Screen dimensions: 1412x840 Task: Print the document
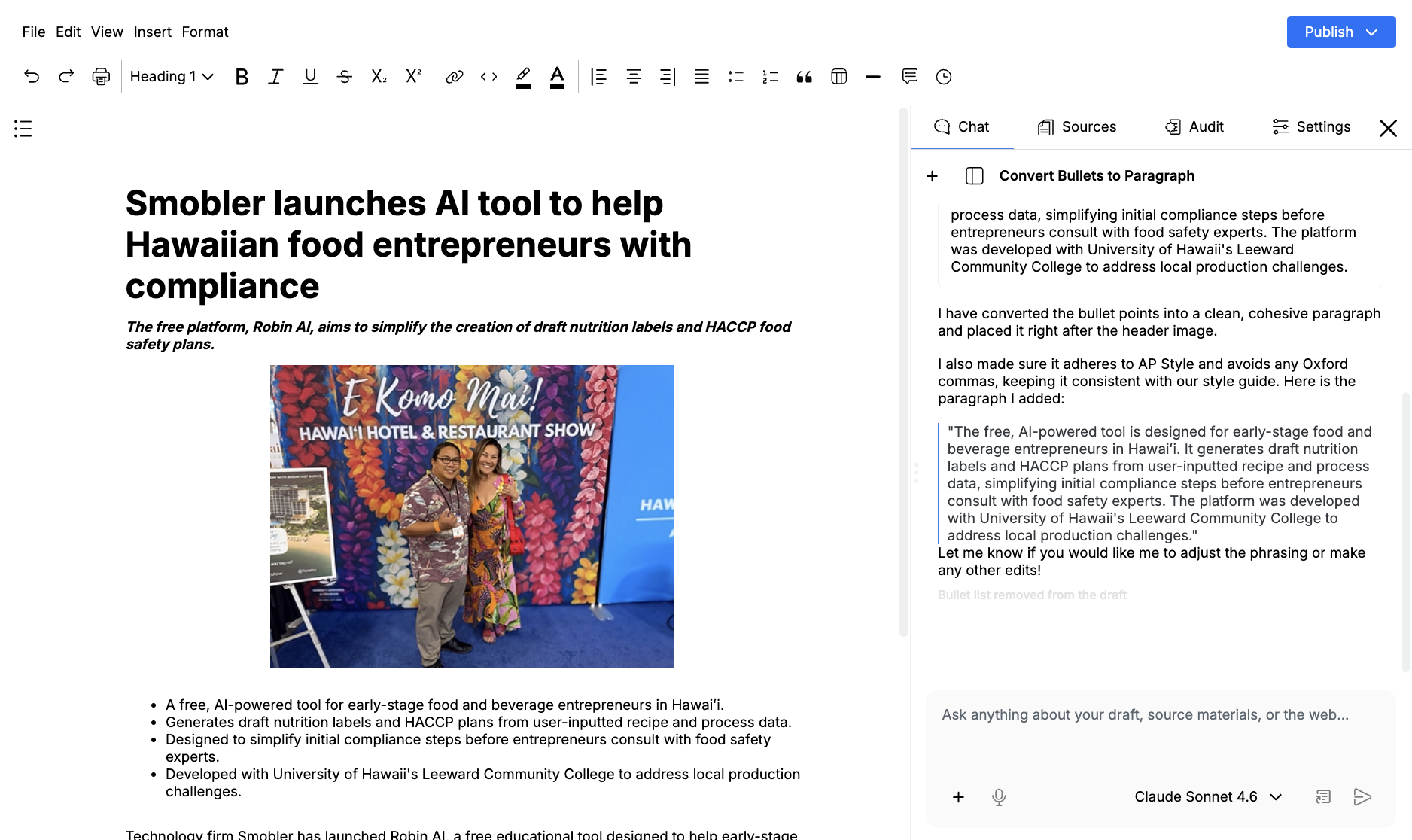[101, 76]
